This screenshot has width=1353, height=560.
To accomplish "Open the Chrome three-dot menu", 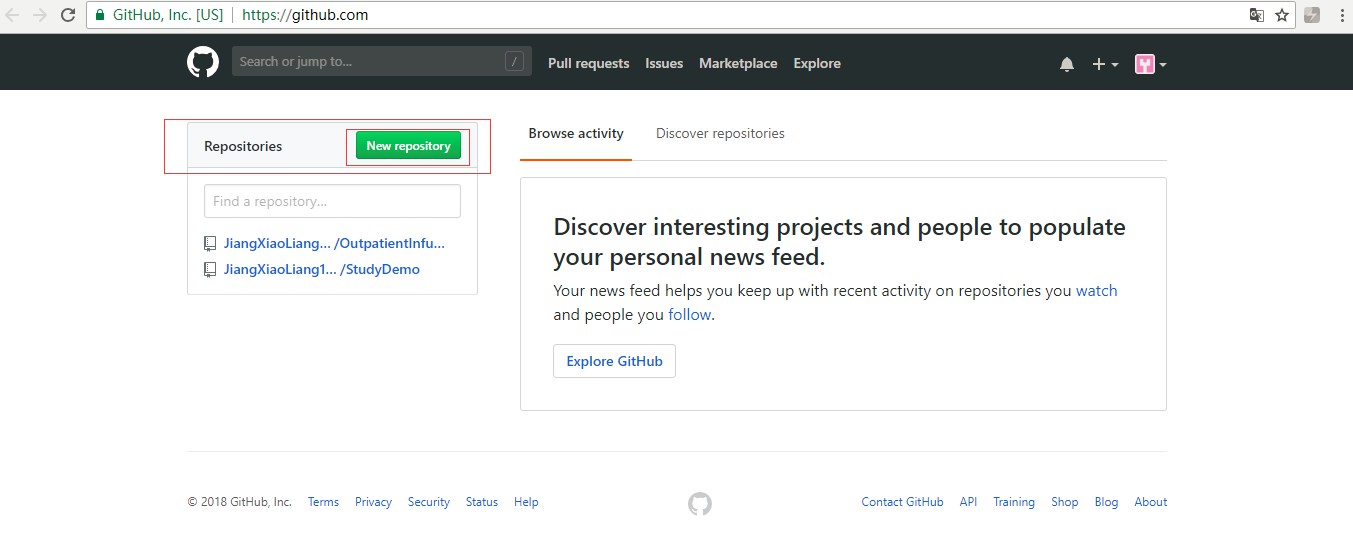I will click(x=1341, y=15).
